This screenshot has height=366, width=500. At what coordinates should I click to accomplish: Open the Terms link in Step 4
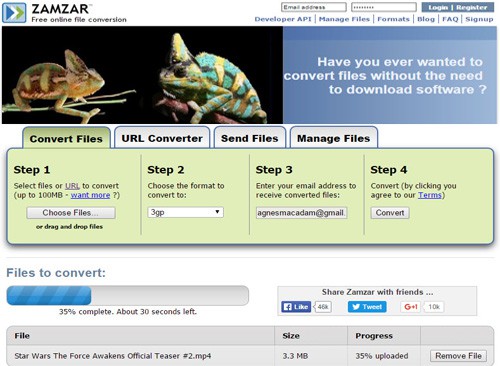point(430,195)
